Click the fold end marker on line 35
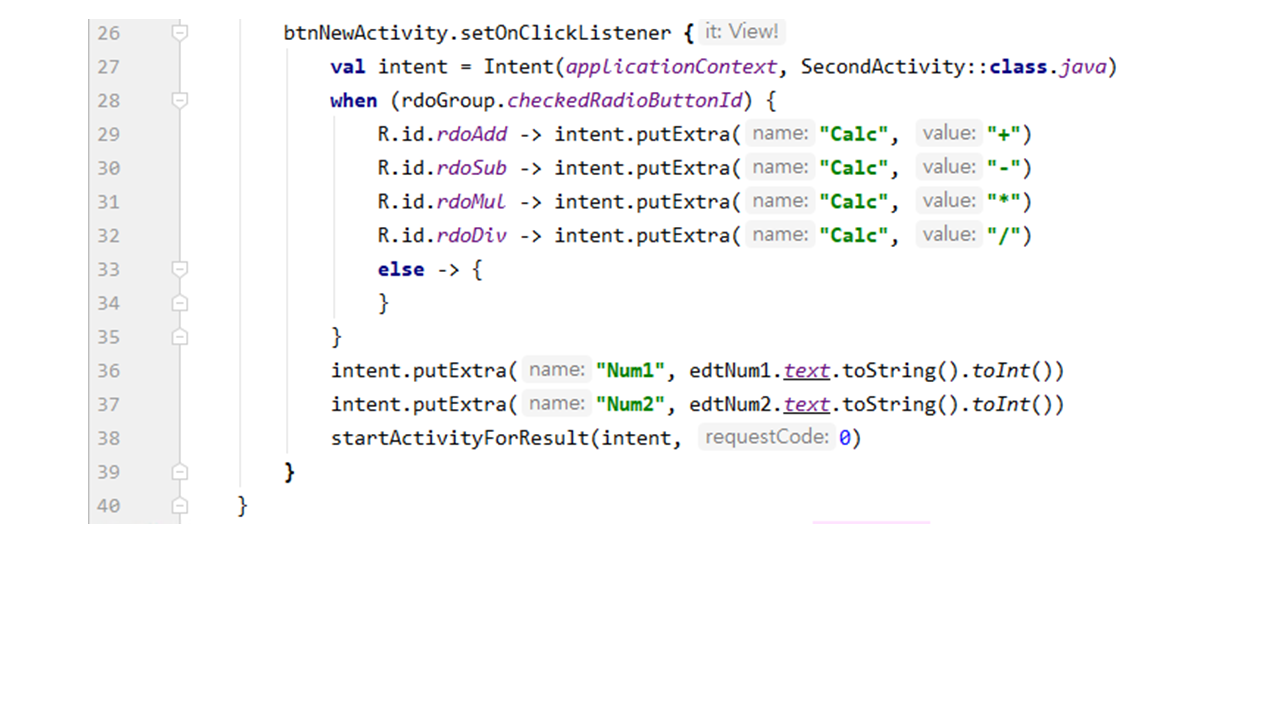 180,337
